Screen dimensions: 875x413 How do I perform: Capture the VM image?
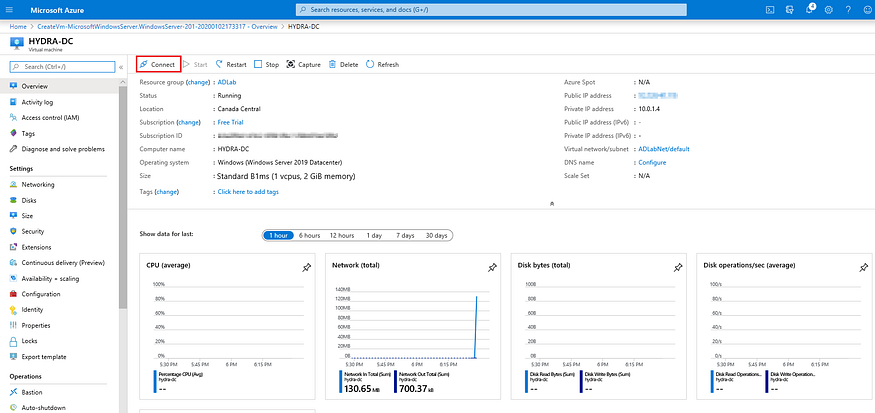tap(303, 64)
